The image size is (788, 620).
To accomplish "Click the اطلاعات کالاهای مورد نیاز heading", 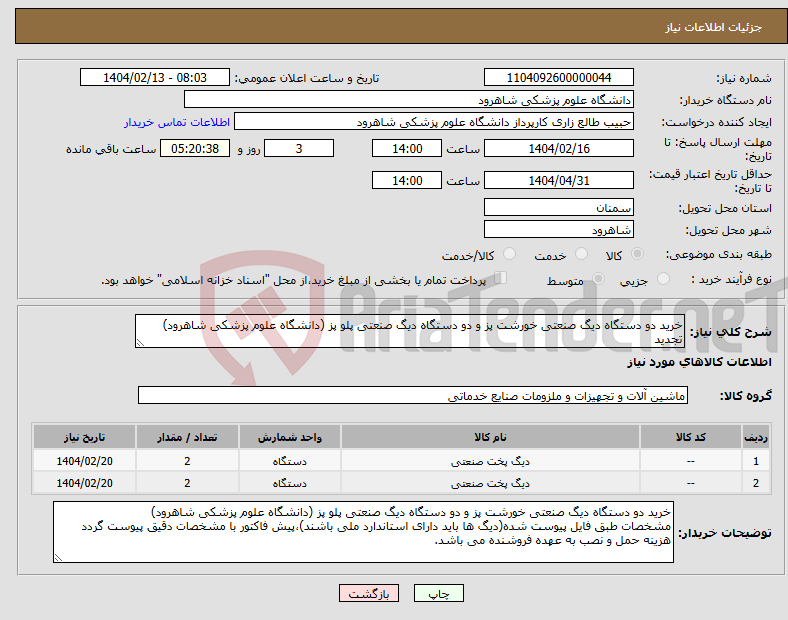I will click(x=699, y=362).
